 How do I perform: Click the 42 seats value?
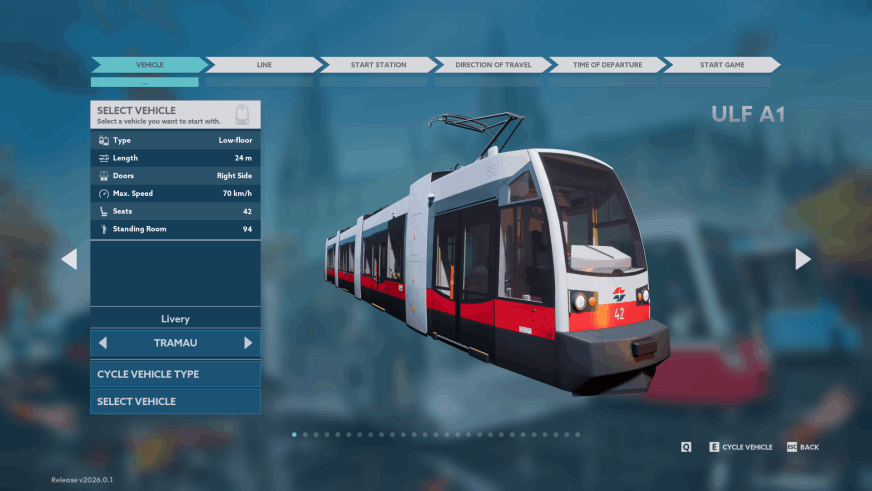247,211
